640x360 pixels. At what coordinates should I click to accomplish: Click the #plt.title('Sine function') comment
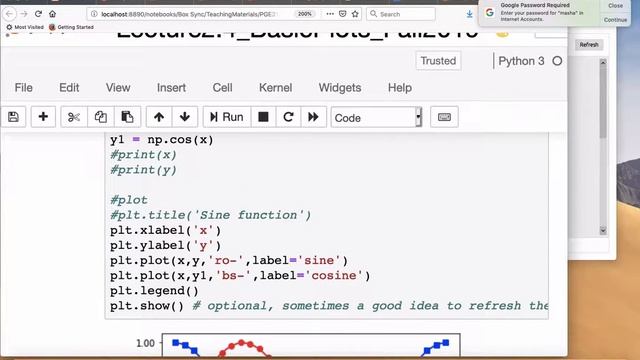pos(210,216)
